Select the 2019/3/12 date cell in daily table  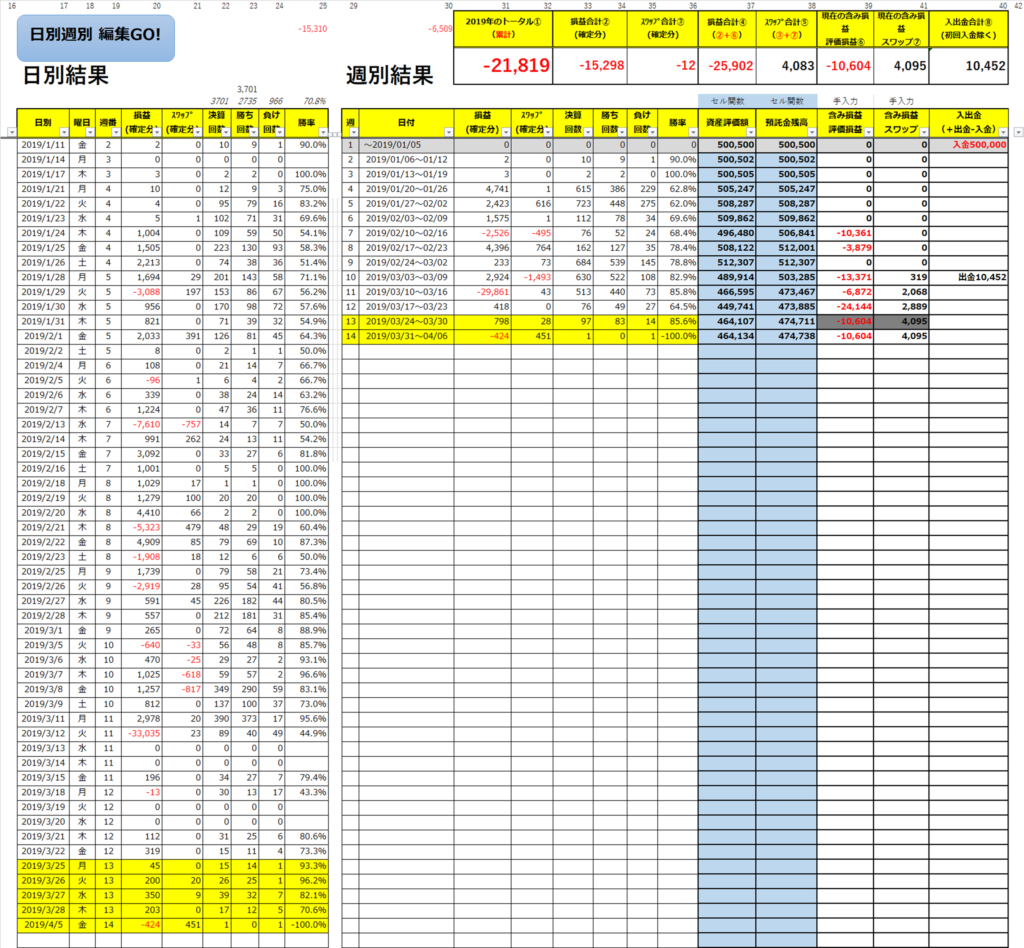pyautogui.click(x=43, y=732)
